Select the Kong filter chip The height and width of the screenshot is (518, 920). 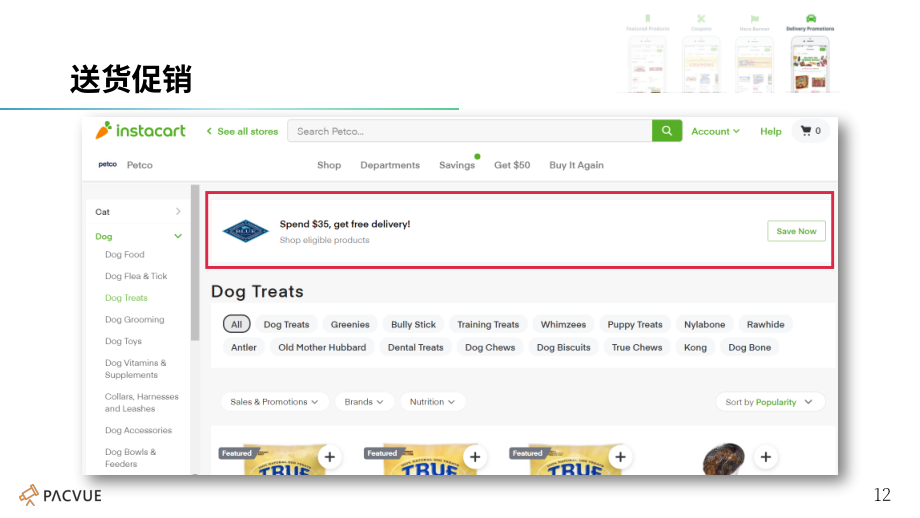click(695, 347)
